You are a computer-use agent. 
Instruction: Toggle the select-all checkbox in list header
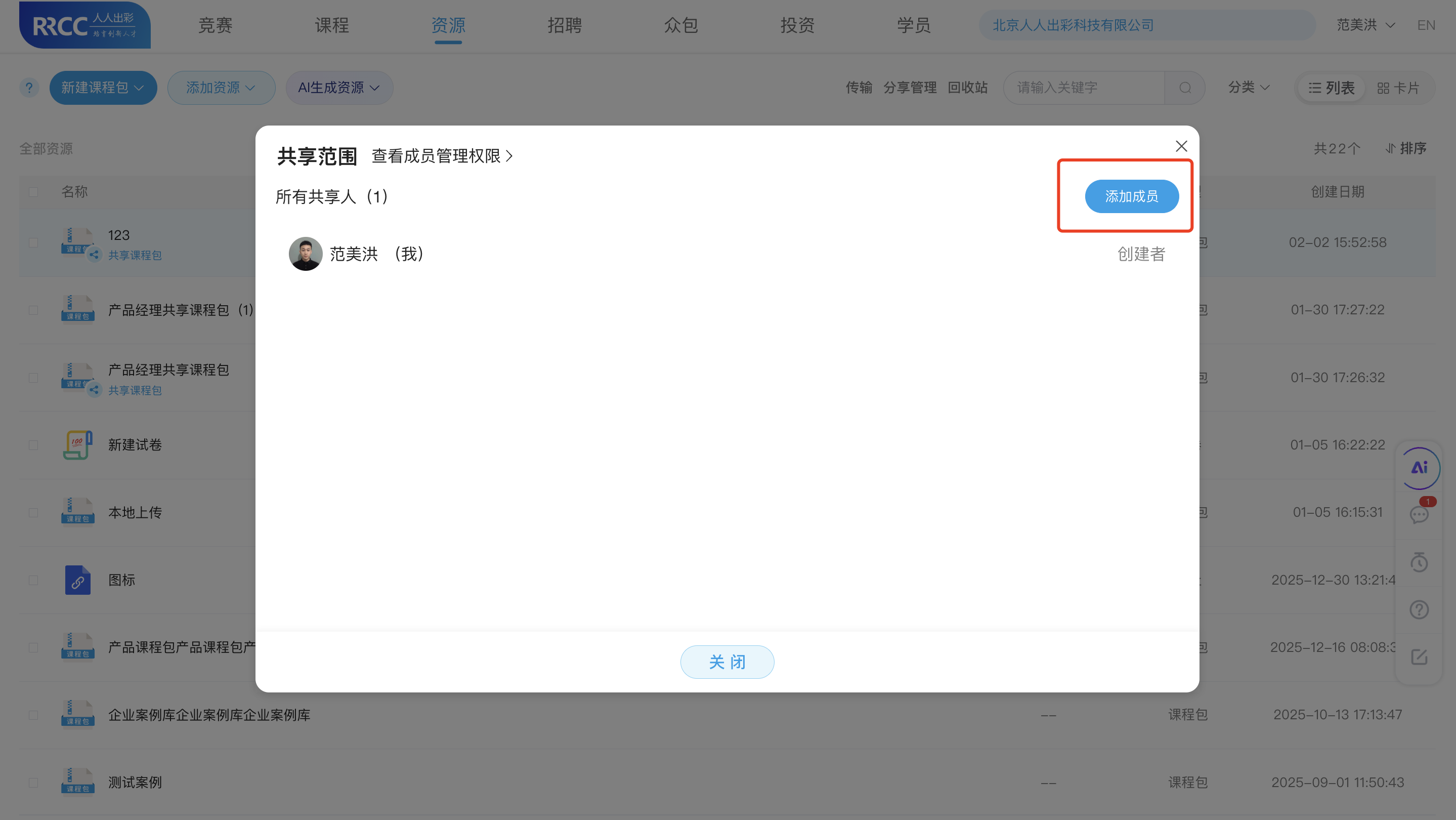click(33, 192)
